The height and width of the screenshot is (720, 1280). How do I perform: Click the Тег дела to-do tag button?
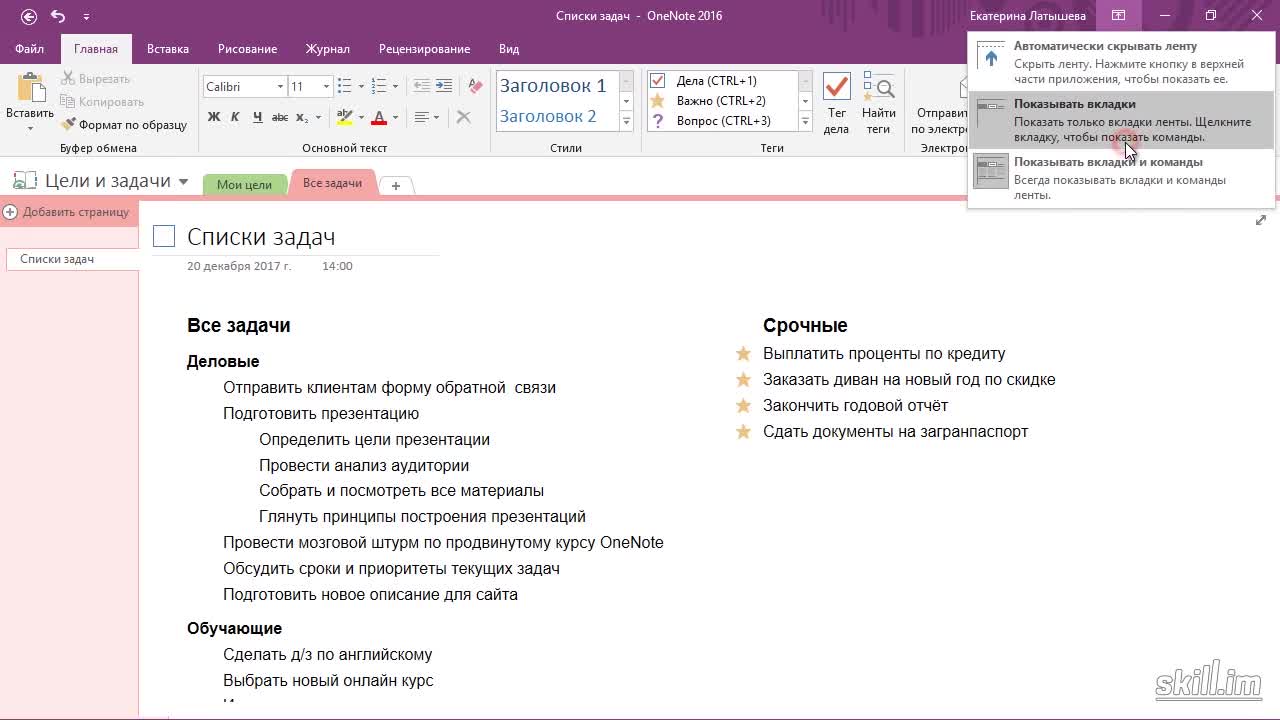[x=836, y=102]
